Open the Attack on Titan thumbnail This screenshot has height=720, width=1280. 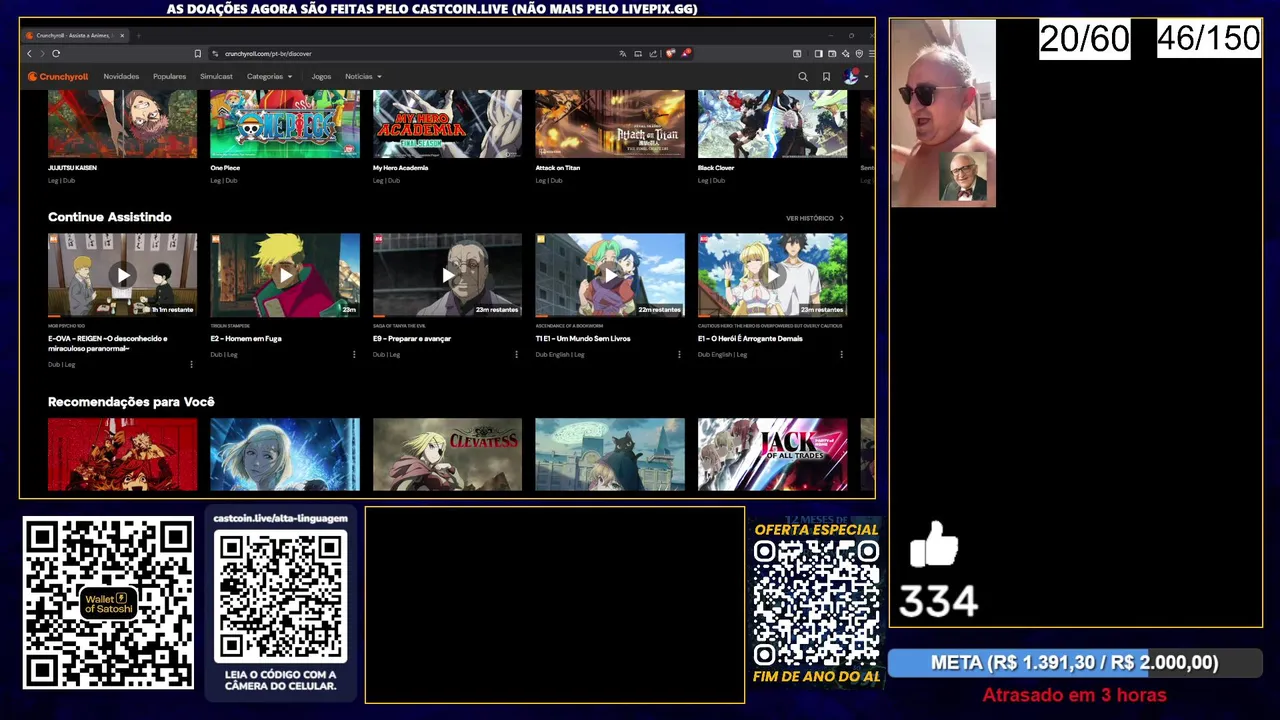pos(610,124)
